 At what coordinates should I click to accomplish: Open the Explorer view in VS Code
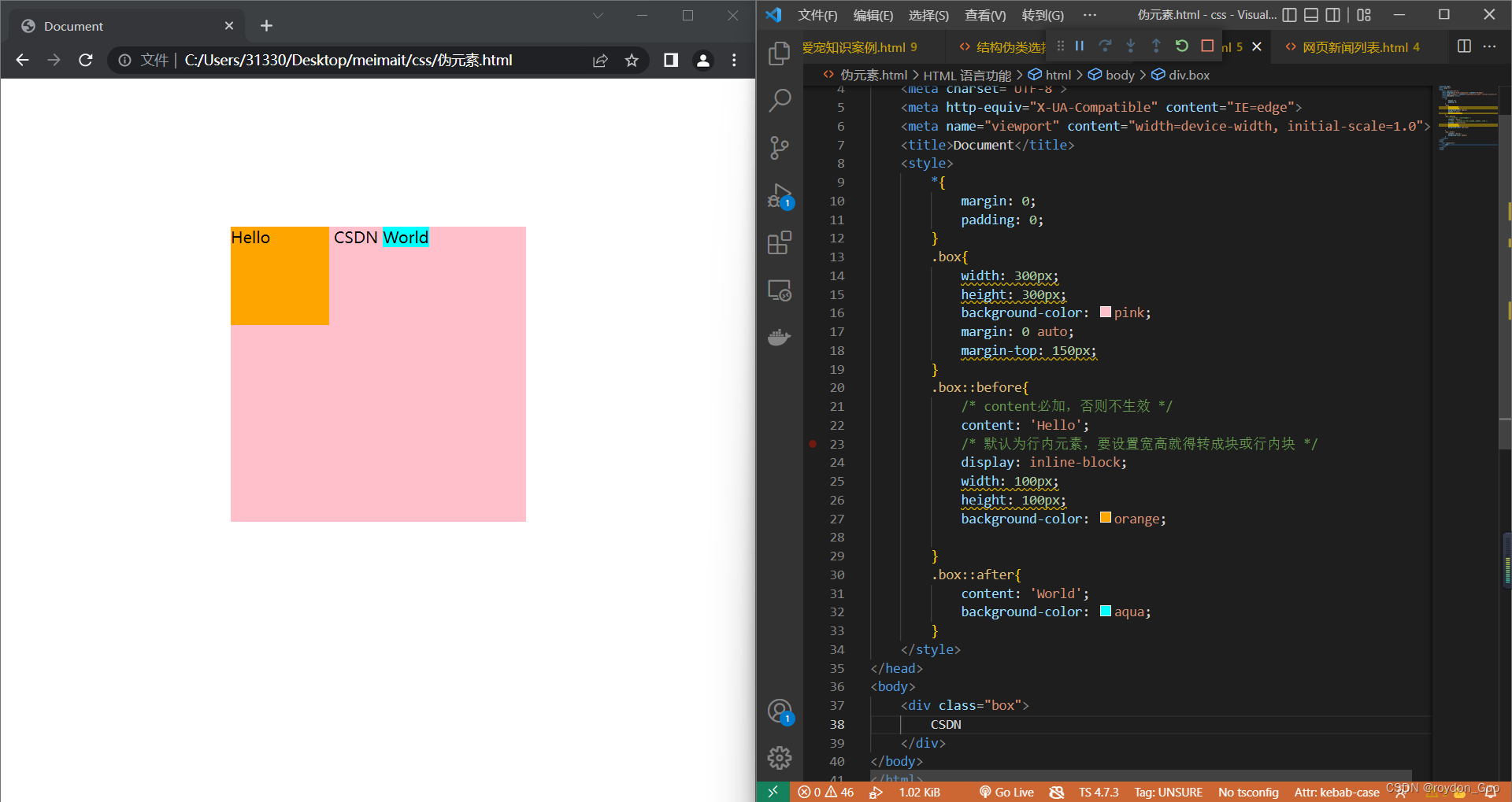[780, 53]
